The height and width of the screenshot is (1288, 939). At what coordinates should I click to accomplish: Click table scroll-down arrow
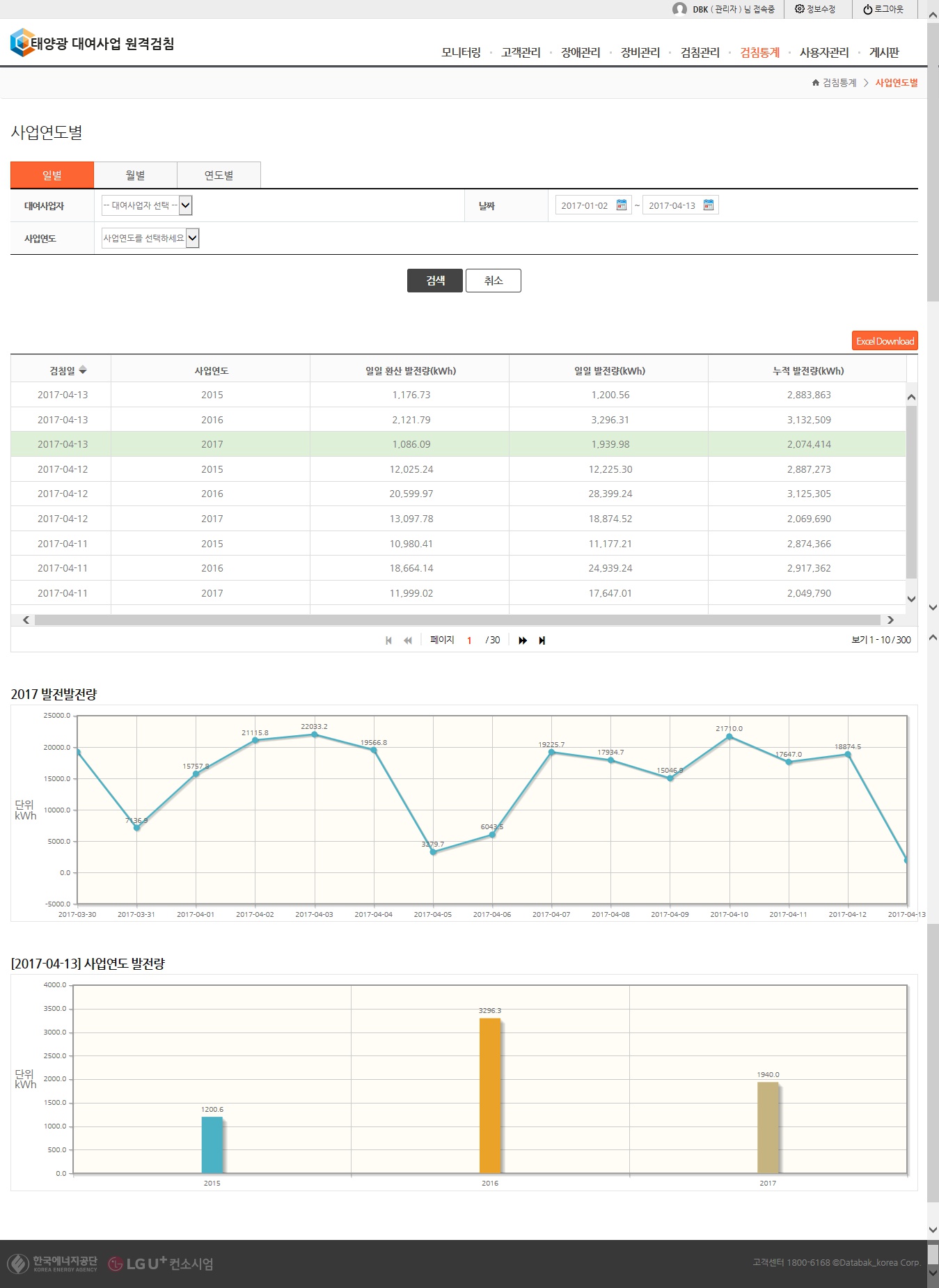tap(911, 599)
